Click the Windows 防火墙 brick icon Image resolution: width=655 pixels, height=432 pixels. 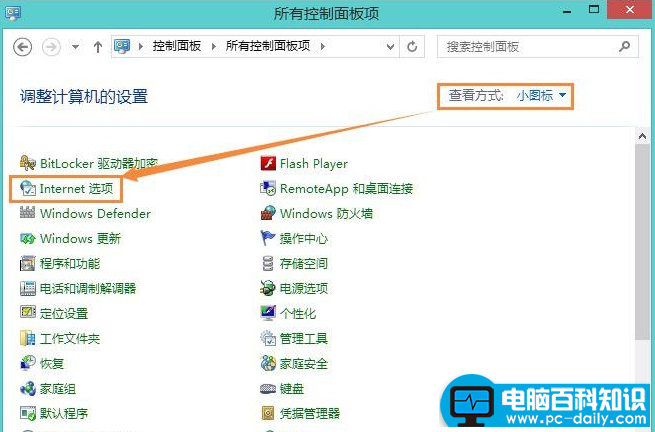(x=268, y=213)
